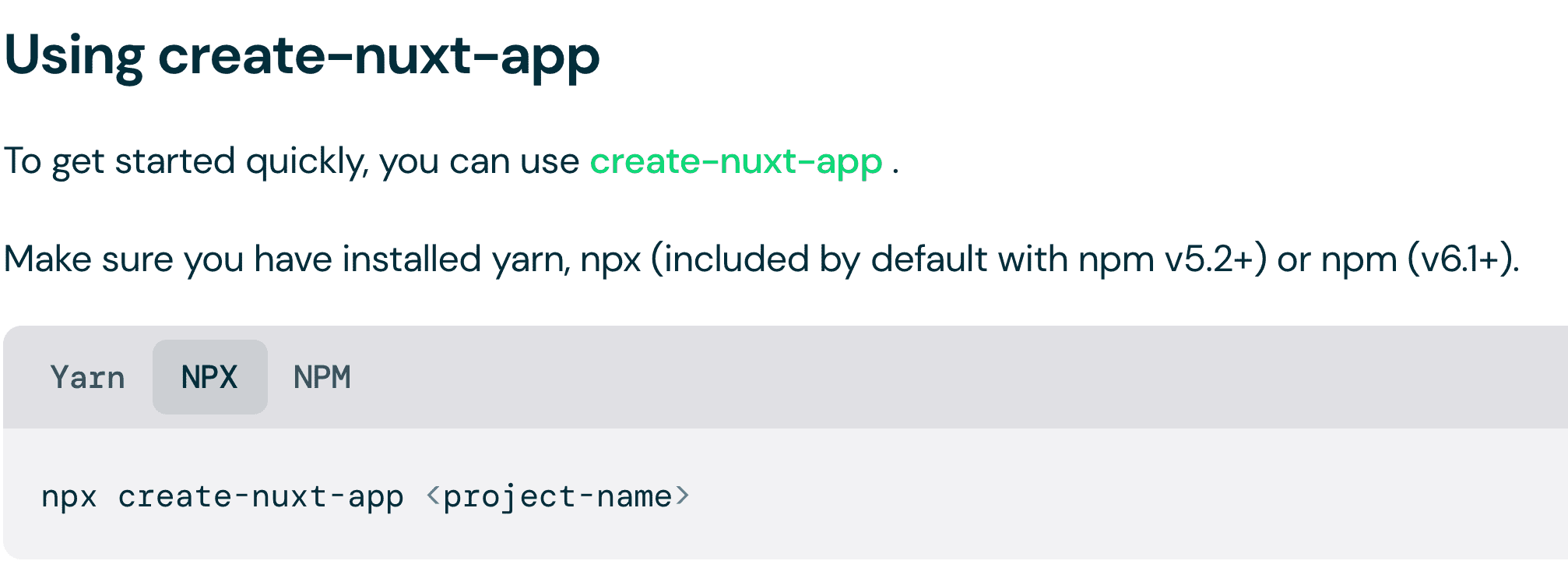Select the NPX tab
1568x575 pixels.
(209, 377)
